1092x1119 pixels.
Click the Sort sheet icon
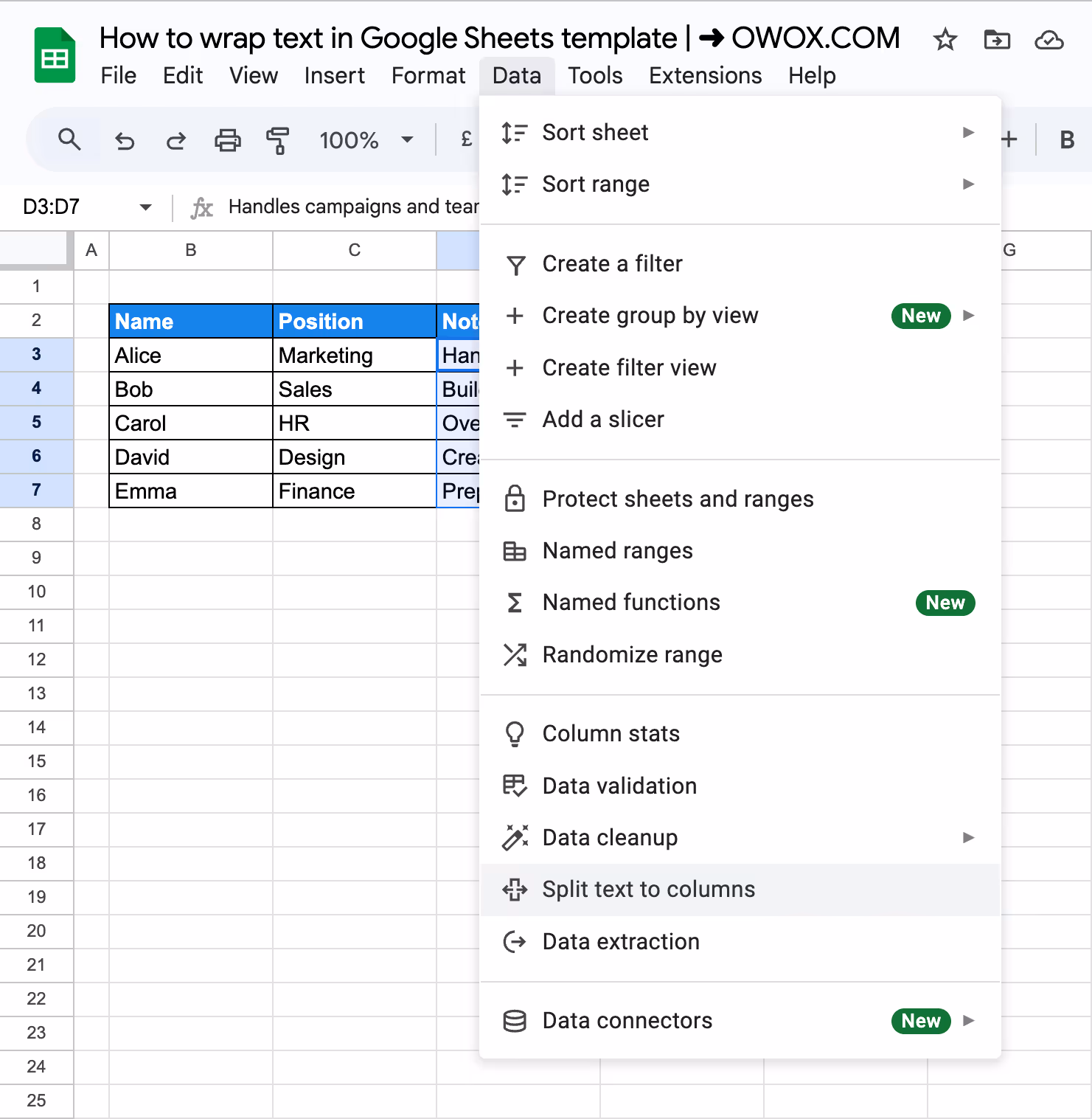tap(515, 133)
